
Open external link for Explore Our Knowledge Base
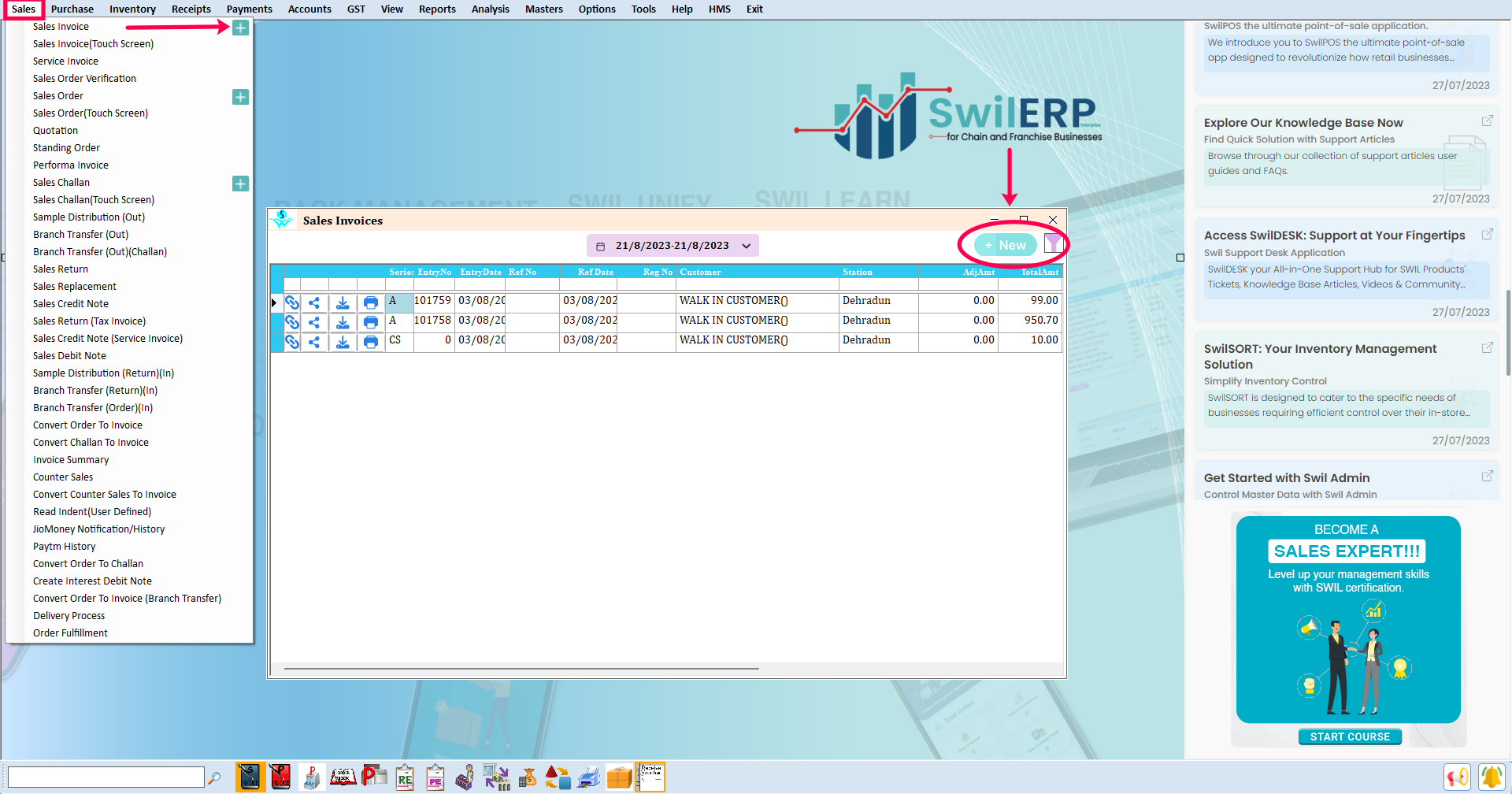pyautogui.click(x=1487, y=121)
